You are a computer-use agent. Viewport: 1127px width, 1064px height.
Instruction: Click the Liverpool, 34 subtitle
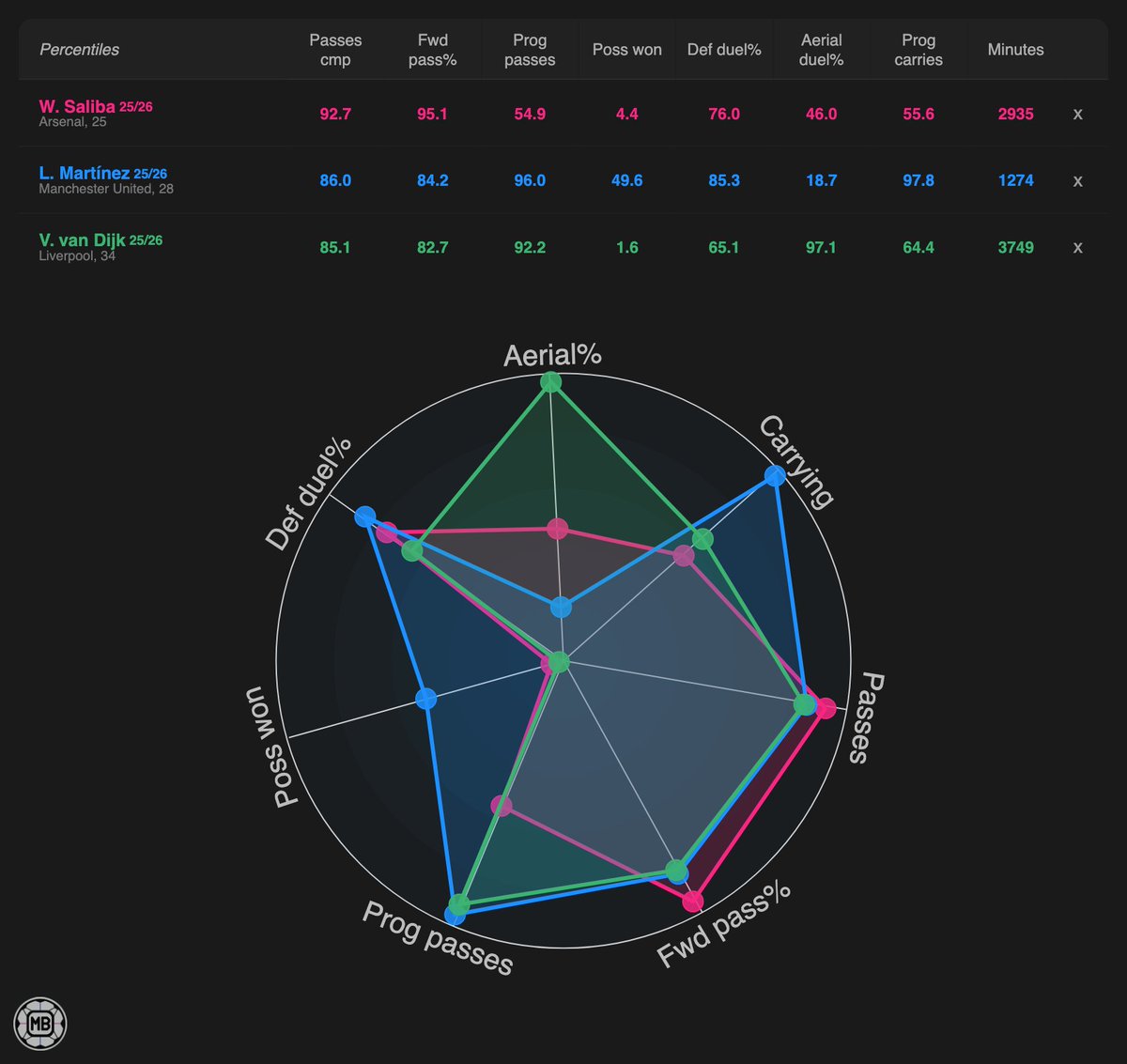pos(77,255)
